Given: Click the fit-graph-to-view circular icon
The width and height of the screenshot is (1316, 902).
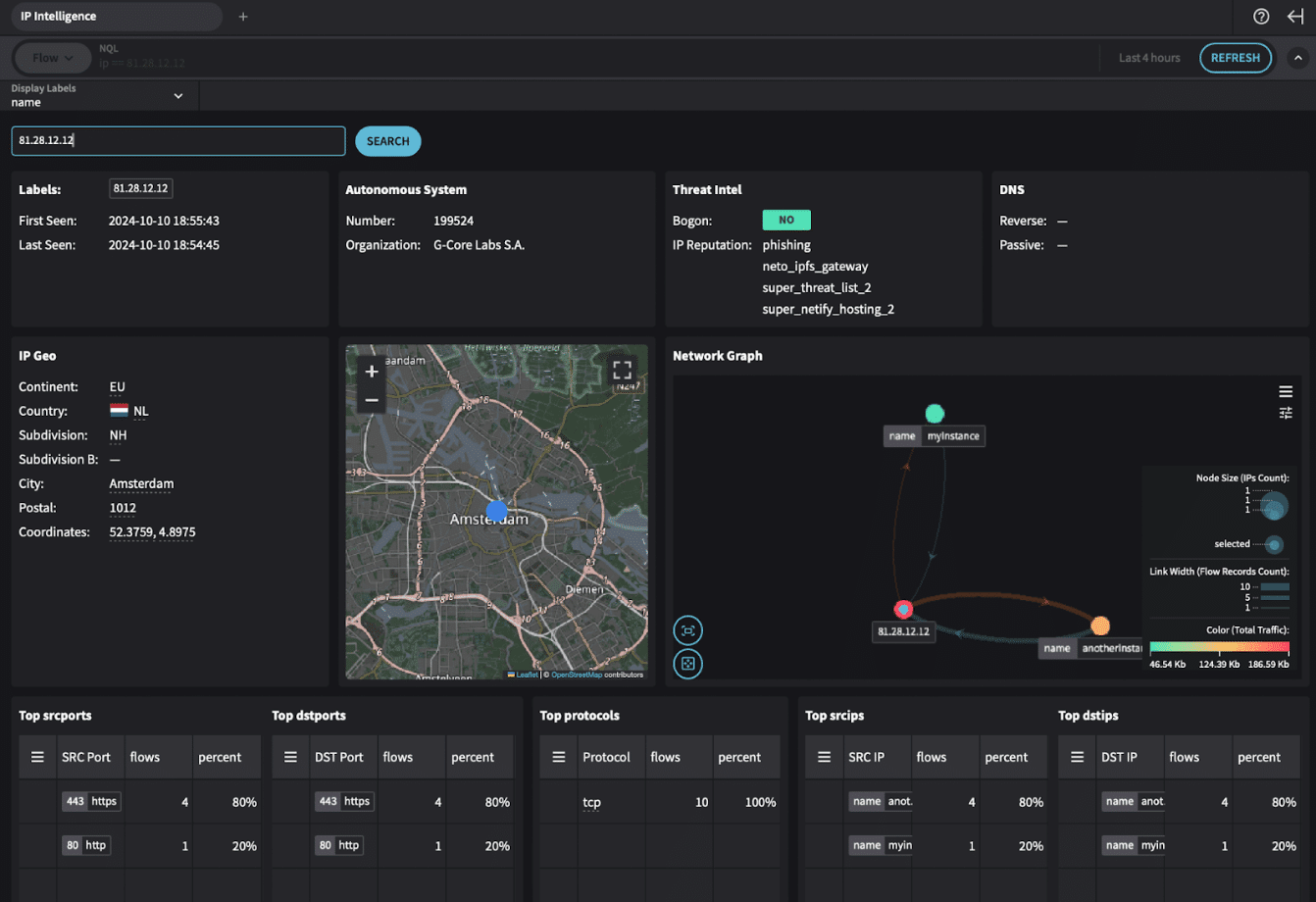Looking at the screenshot, I should click(x=687, y=630).
